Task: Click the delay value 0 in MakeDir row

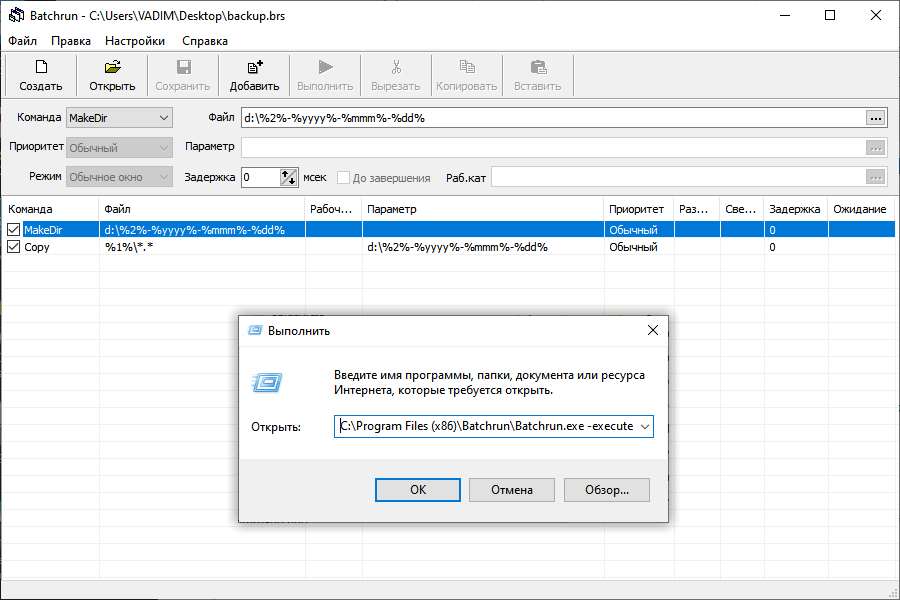Action: coord(773,230)
